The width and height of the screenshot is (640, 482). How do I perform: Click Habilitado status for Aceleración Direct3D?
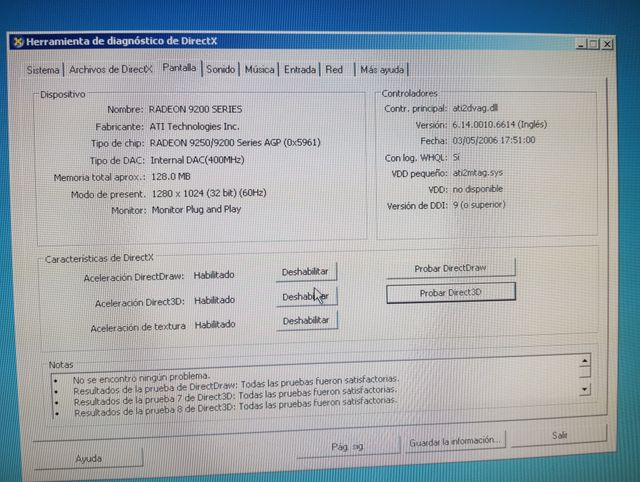(x=214, y=300)
